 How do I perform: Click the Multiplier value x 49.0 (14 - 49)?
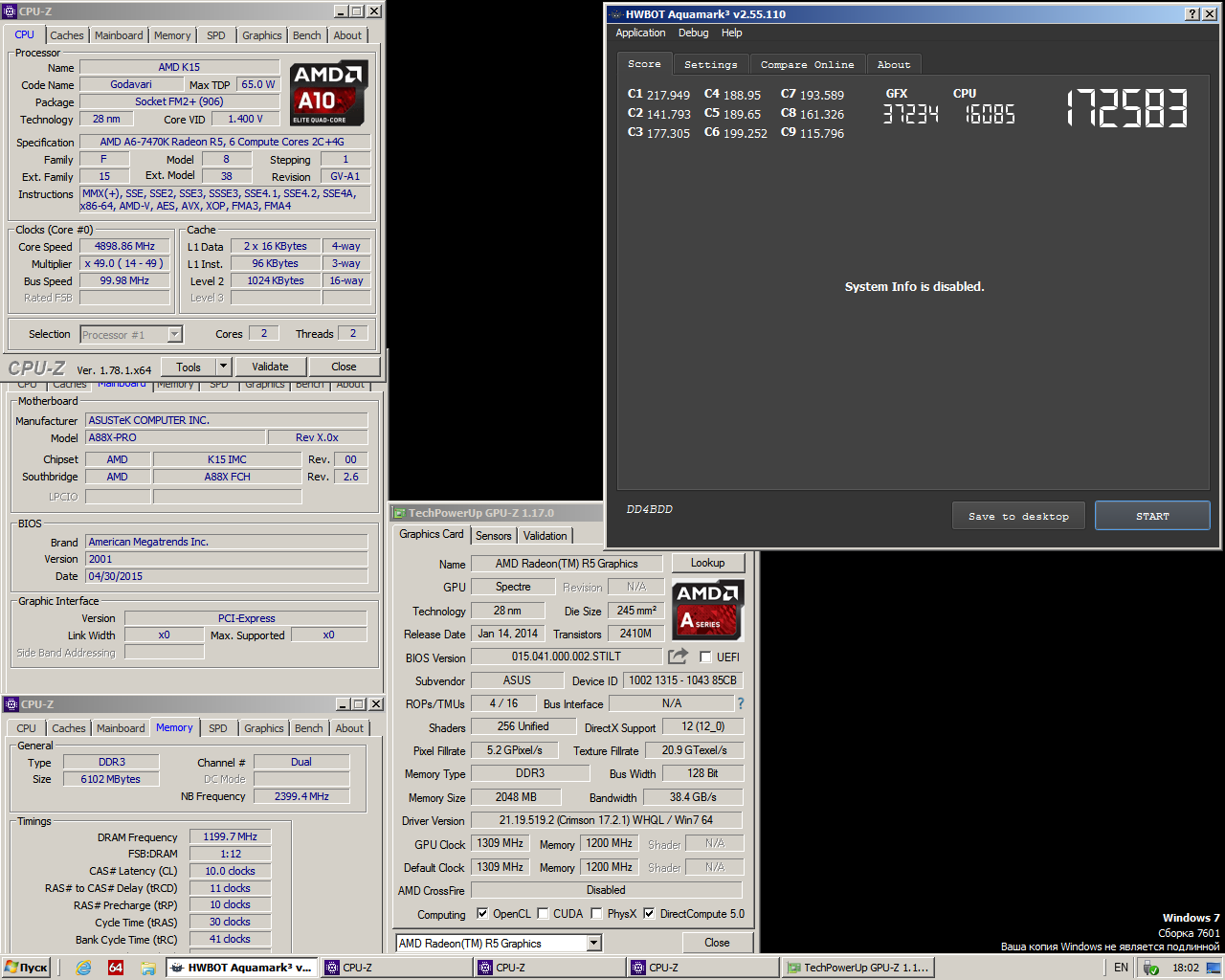[x=124, y=263]
